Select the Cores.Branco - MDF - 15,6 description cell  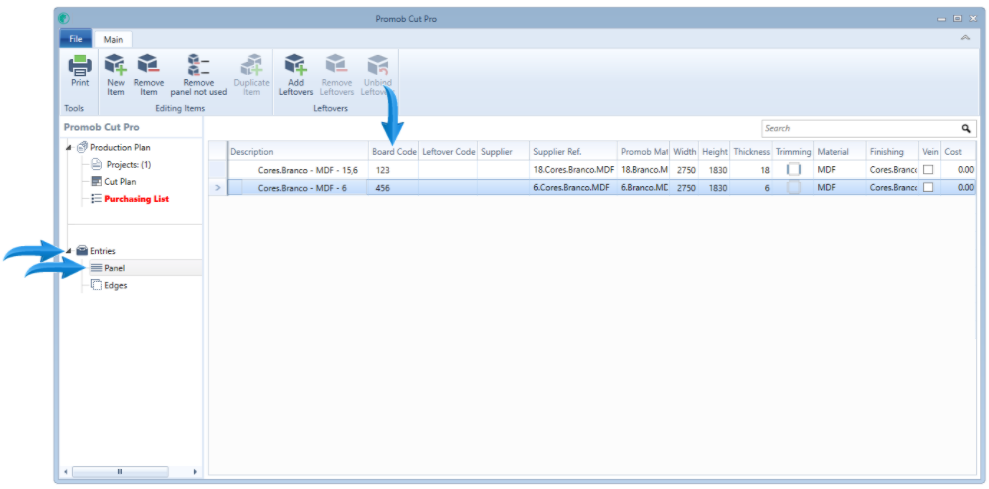click(x=298, y=170)
